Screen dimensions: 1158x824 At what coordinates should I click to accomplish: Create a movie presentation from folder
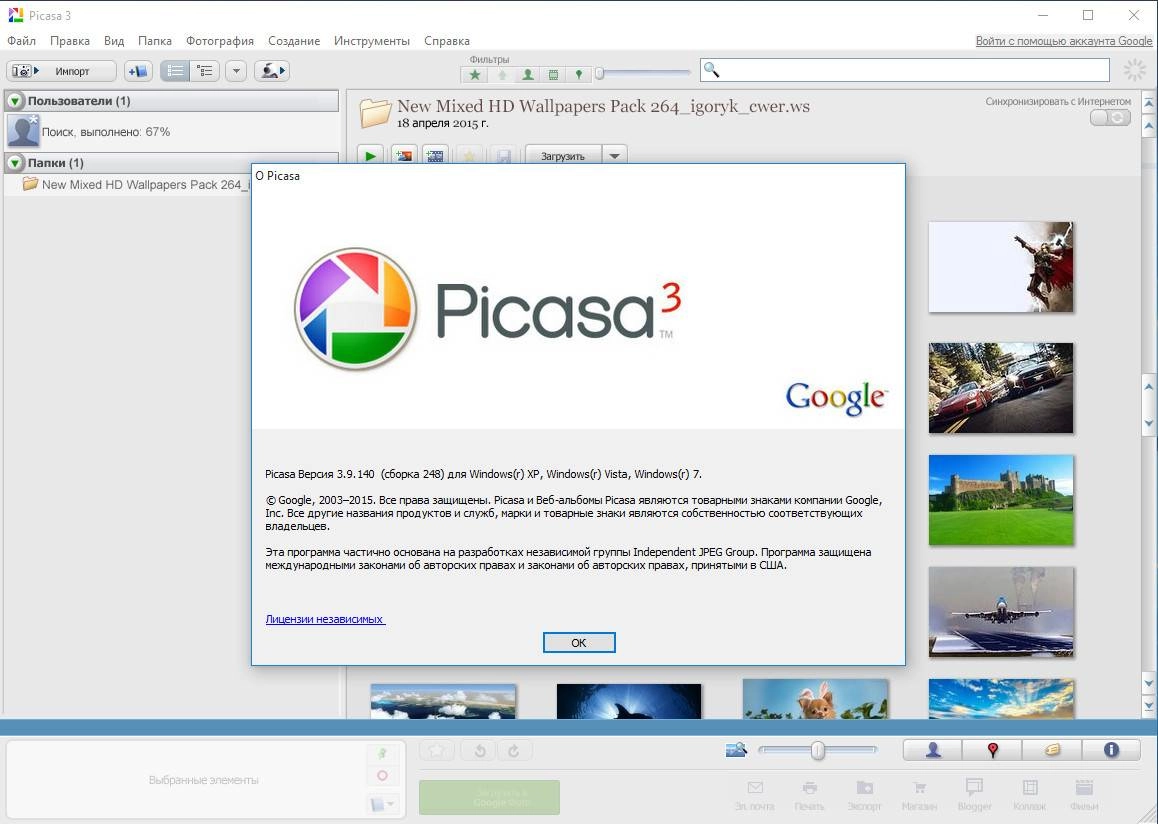[x=436, y=156]
